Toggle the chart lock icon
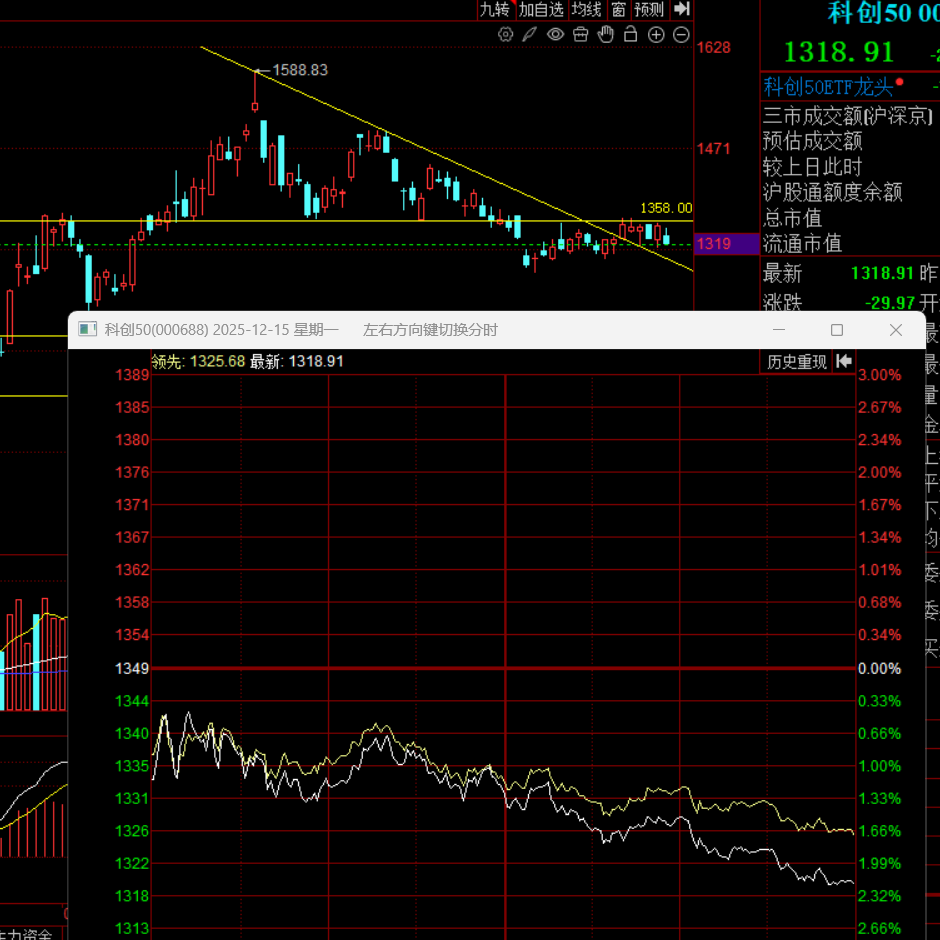Image resolution: width=940 pixels, height=940 pixels. [631, 35]
